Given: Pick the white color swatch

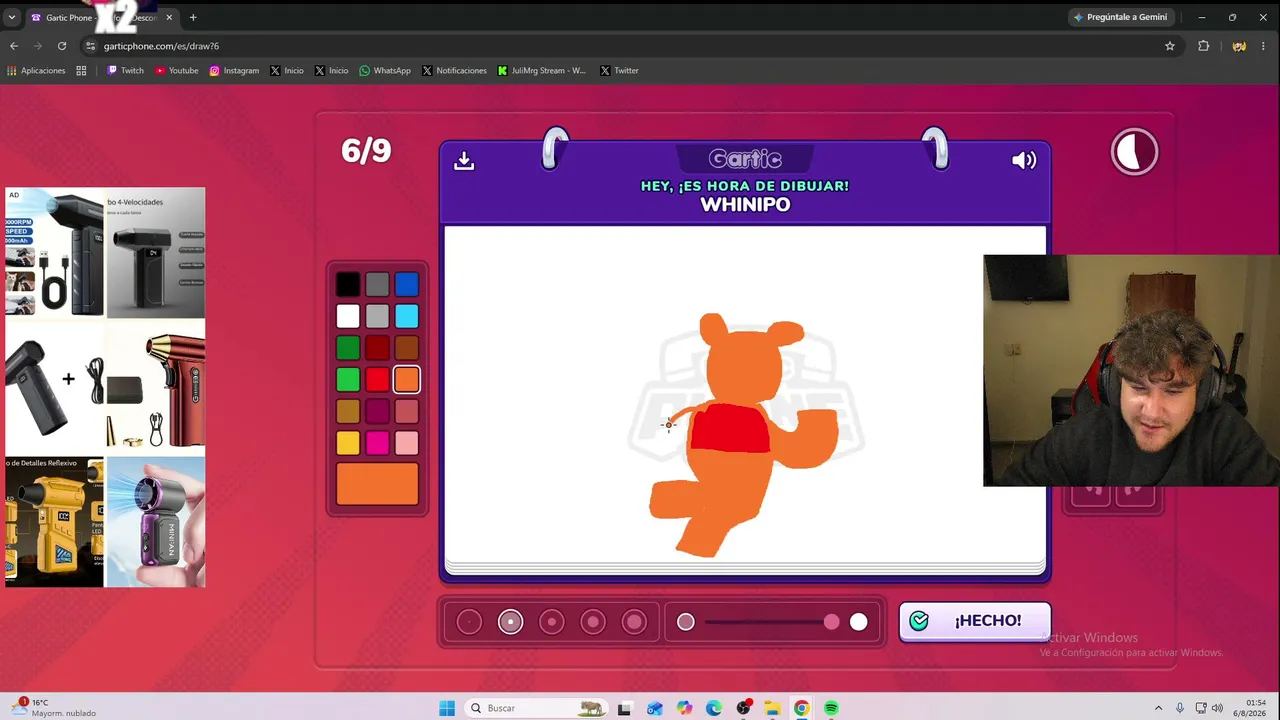Looking at the screenshot, I should [x=348, y=317].
